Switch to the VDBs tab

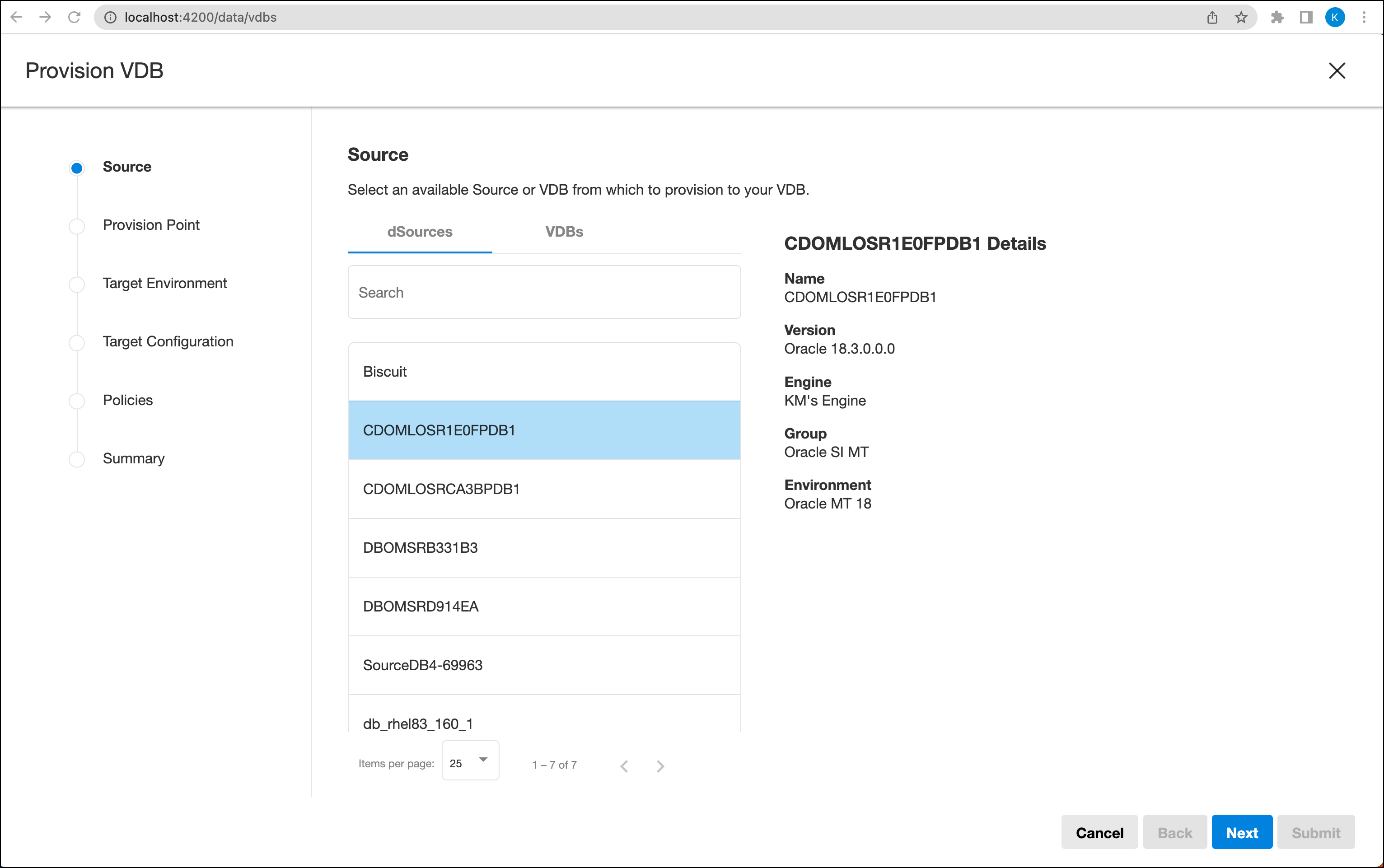[x=564, y=232]
